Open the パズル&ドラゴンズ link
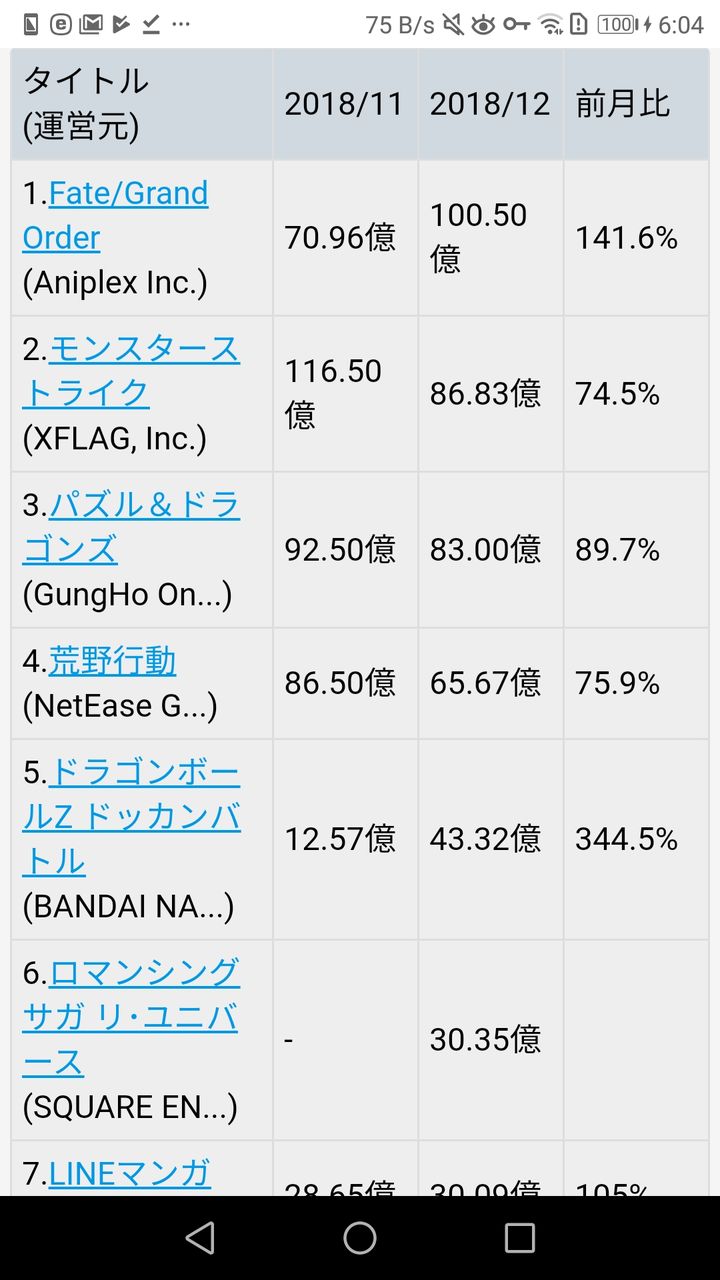 pos(132,527)
